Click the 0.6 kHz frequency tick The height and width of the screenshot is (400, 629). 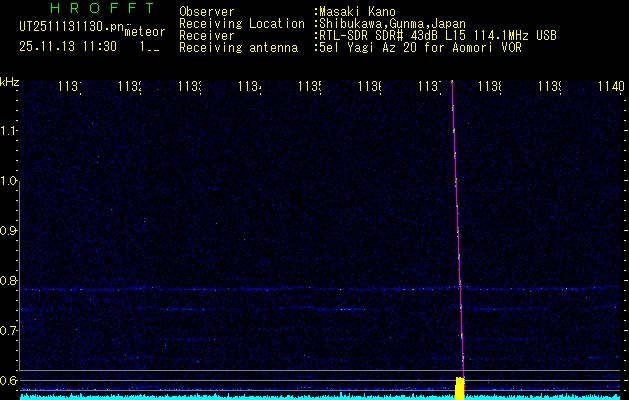(10, 380)
